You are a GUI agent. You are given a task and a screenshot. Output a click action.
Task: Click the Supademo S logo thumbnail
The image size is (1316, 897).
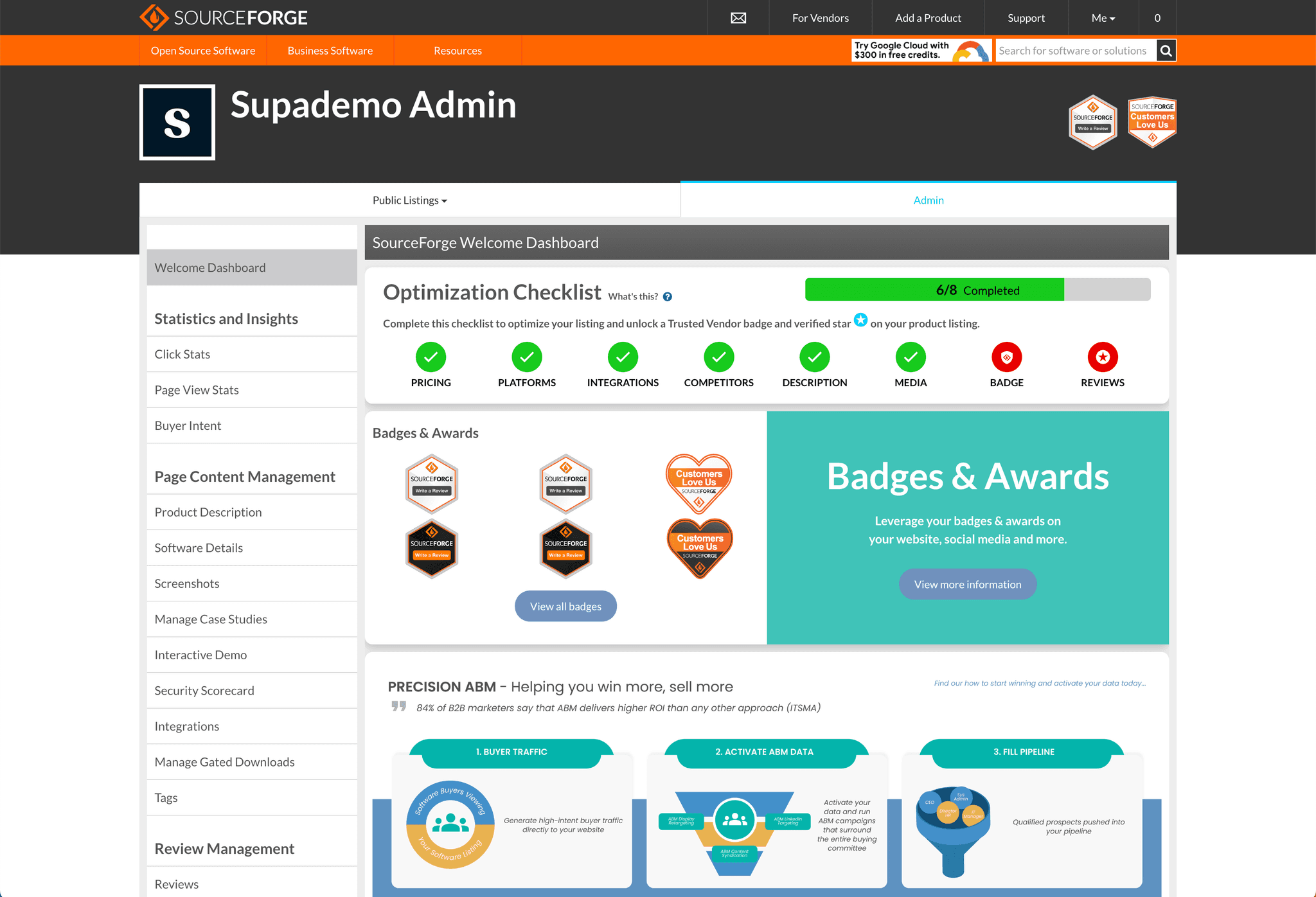[x=177, y=122]
